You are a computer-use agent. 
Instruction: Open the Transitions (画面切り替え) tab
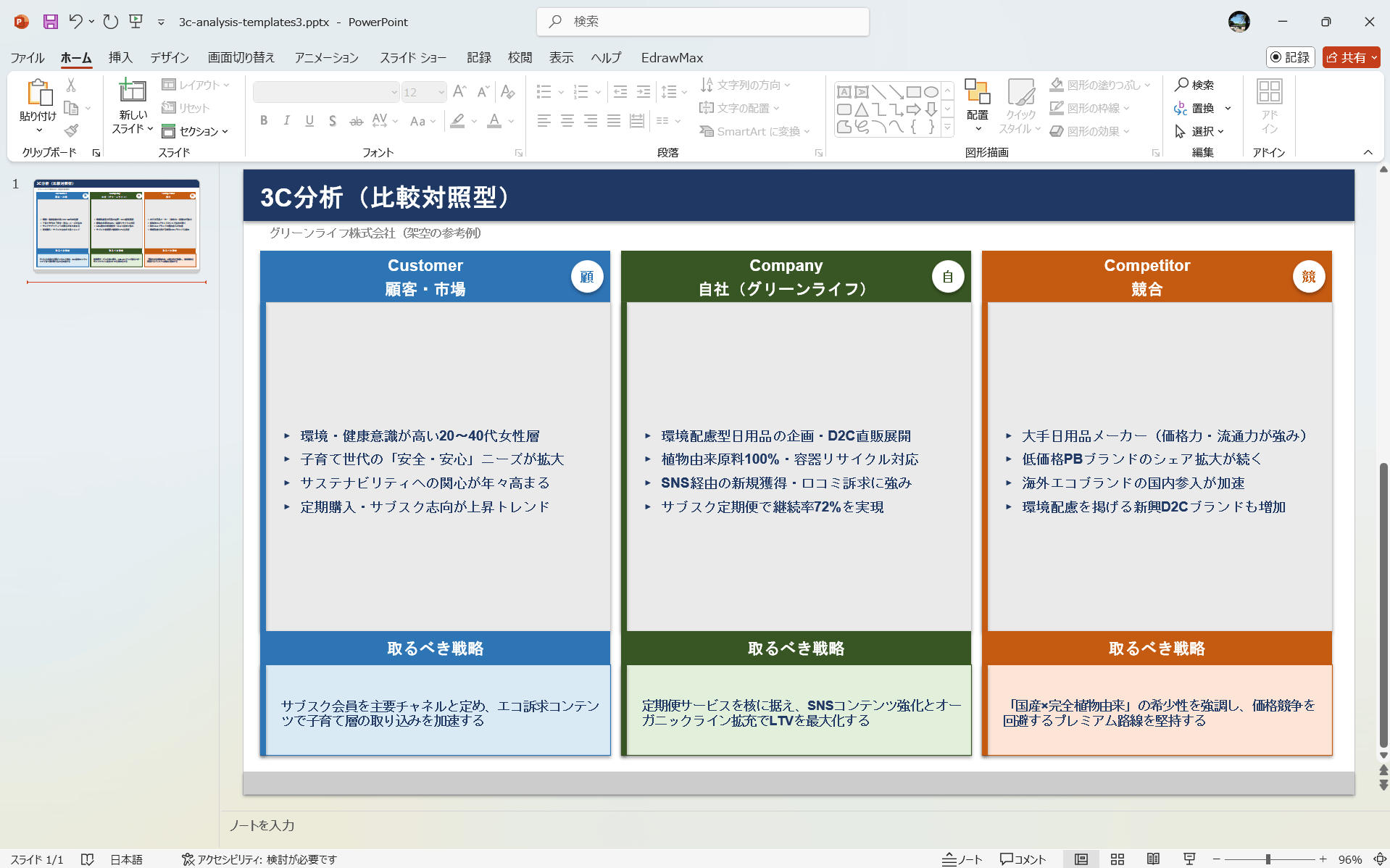point(241,57)
